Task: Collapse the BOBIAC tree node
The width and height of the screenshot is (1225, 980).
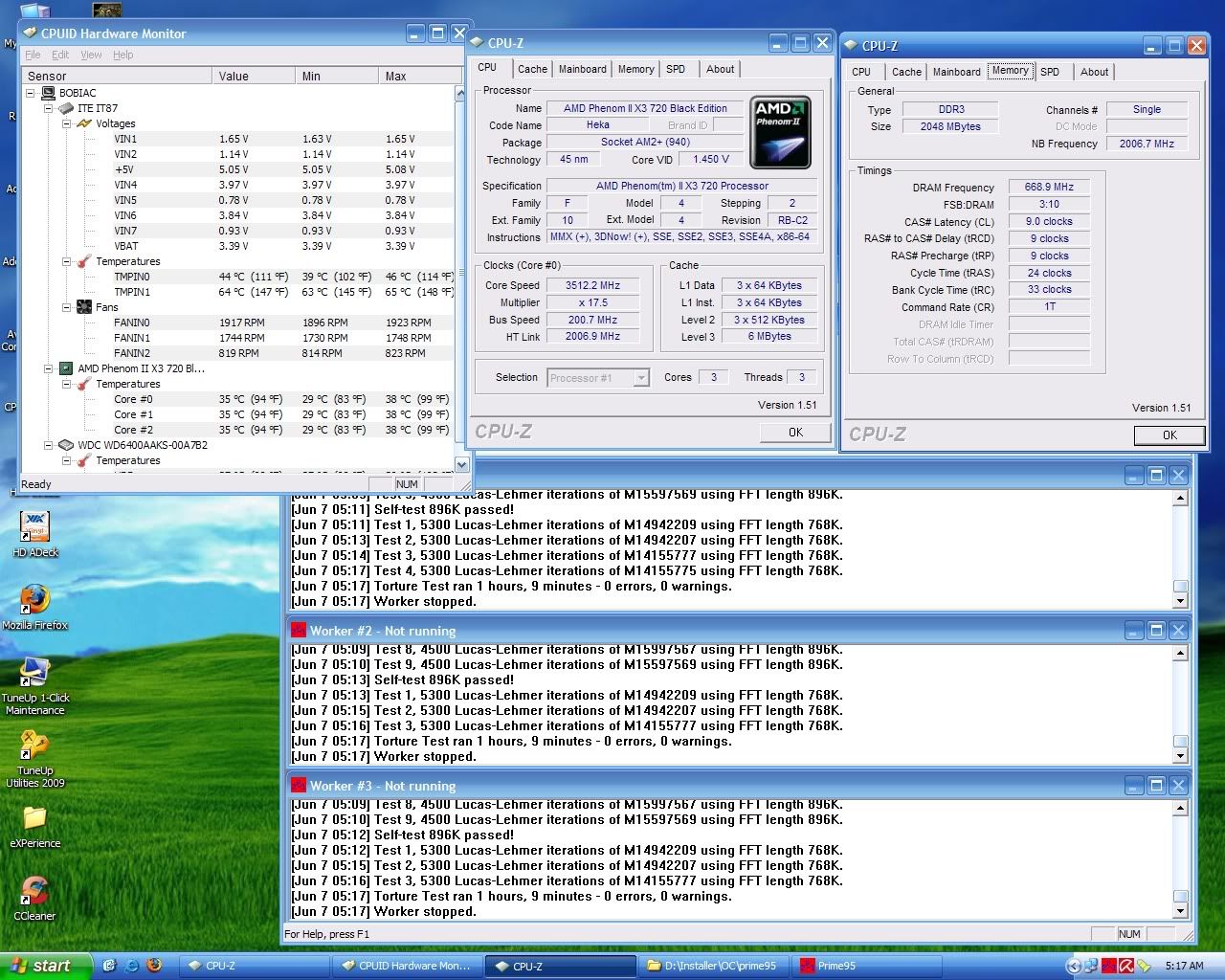Action: coord(31,93)
